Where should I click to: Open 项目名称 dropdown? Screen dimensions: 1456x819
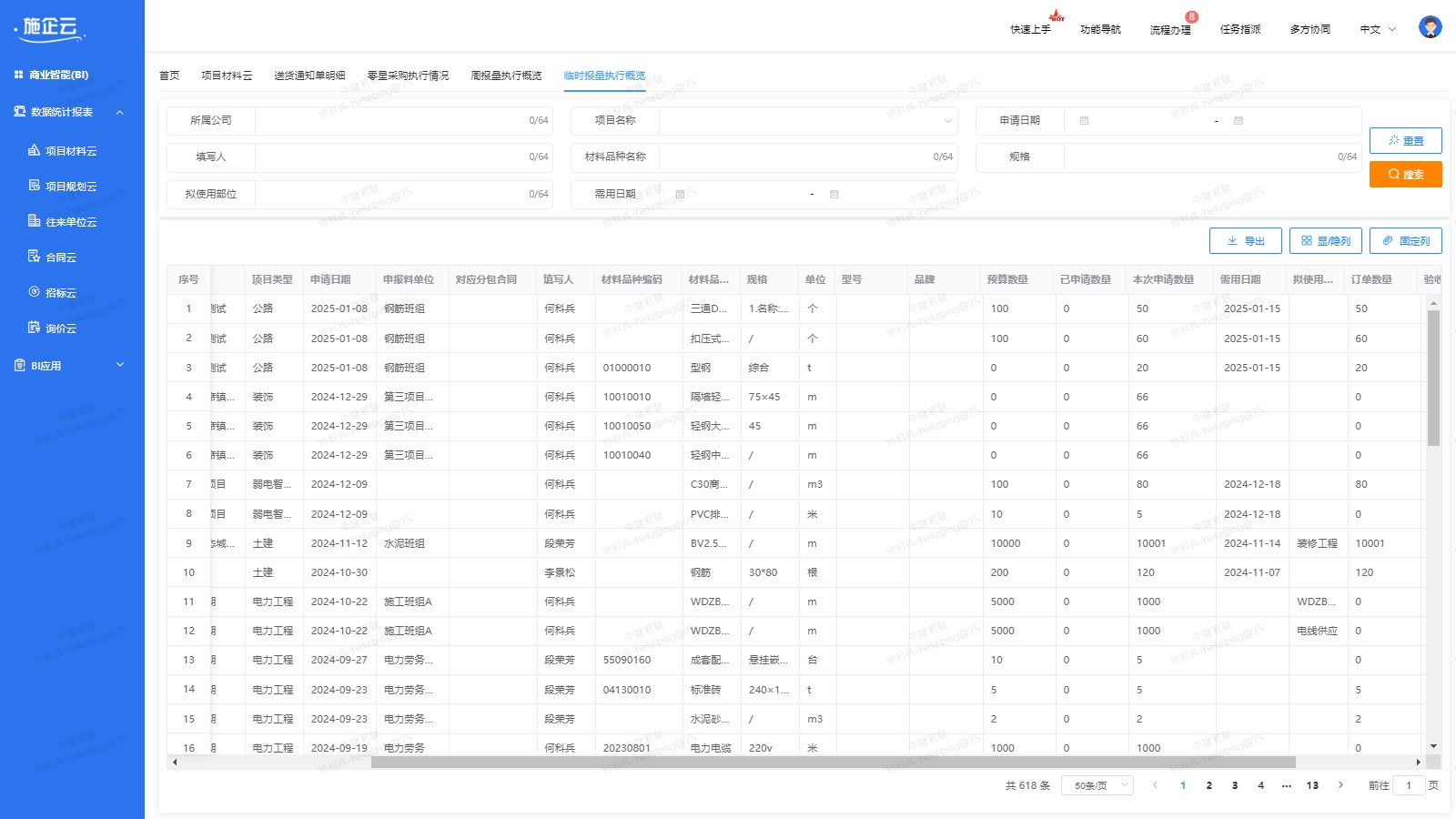[808, 121]
